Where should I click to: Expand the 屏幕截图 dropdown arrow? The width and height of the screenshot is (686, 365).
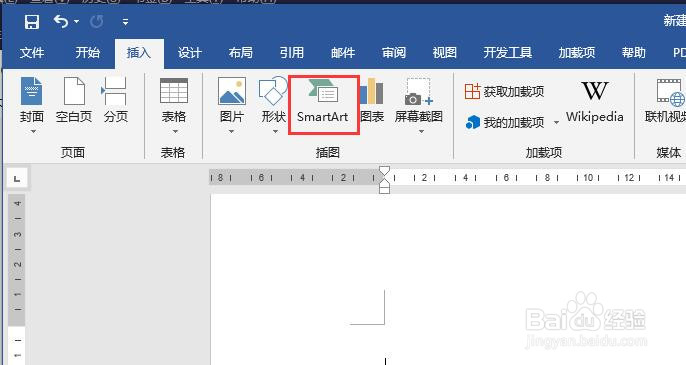(421, 131)
